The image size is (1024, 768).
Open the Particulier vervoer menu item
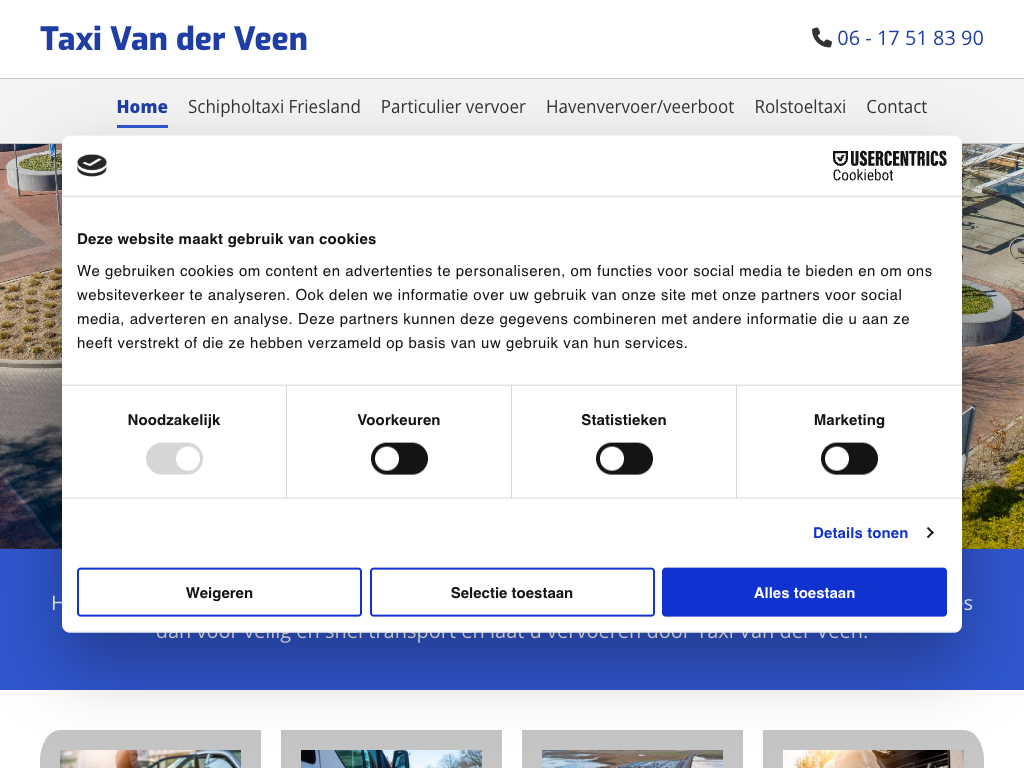453,107
